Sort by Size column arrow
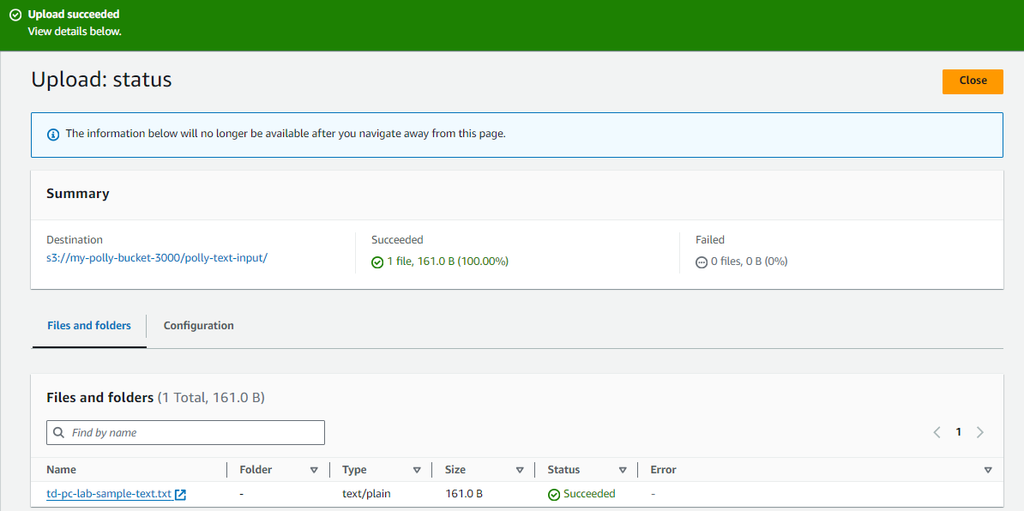Image resolution: width=1024 pixels, height=511 pixels. (x=519, y=470)
